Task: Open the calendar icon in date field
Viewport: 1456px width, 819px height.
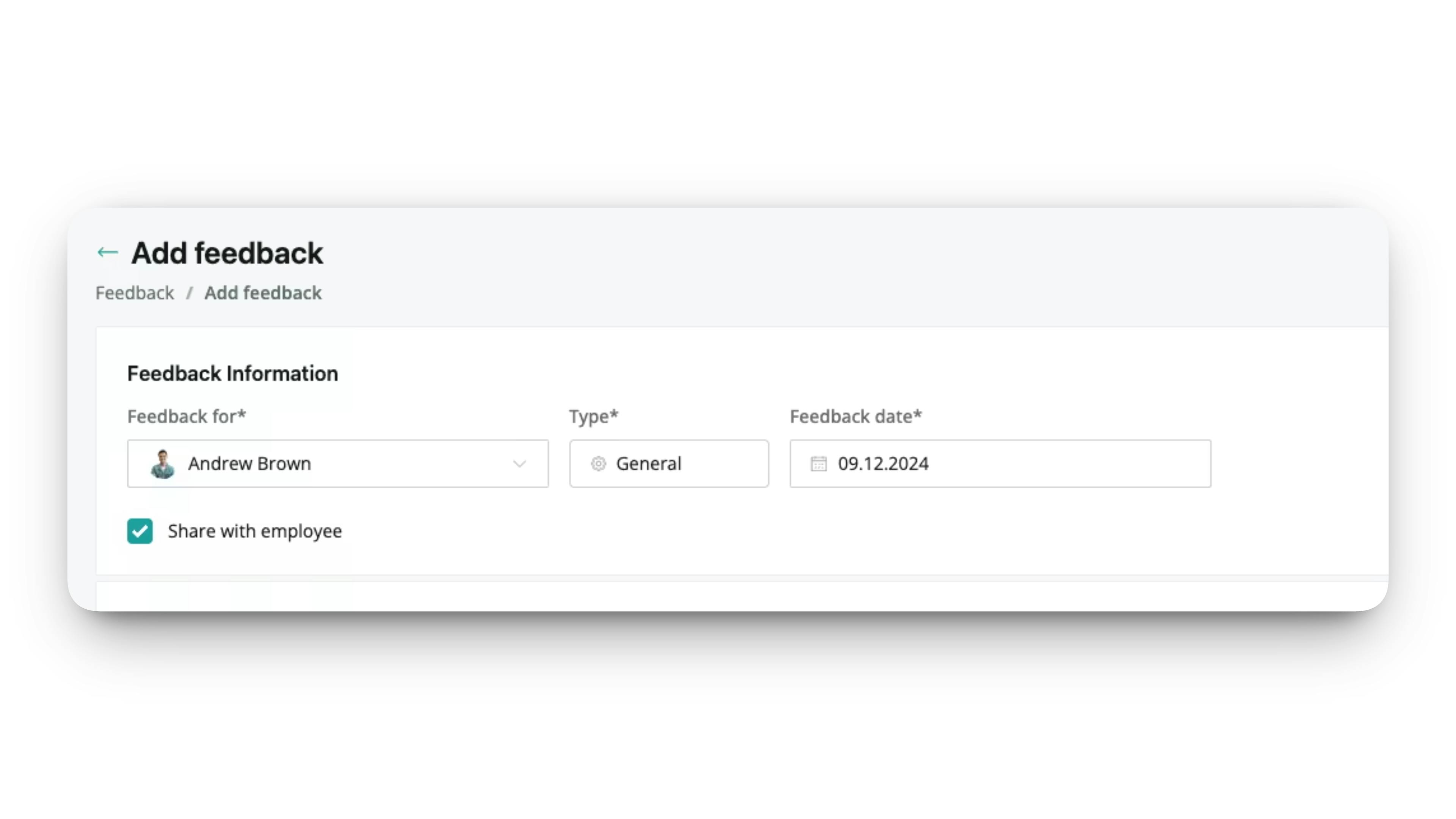Action: 819,463
